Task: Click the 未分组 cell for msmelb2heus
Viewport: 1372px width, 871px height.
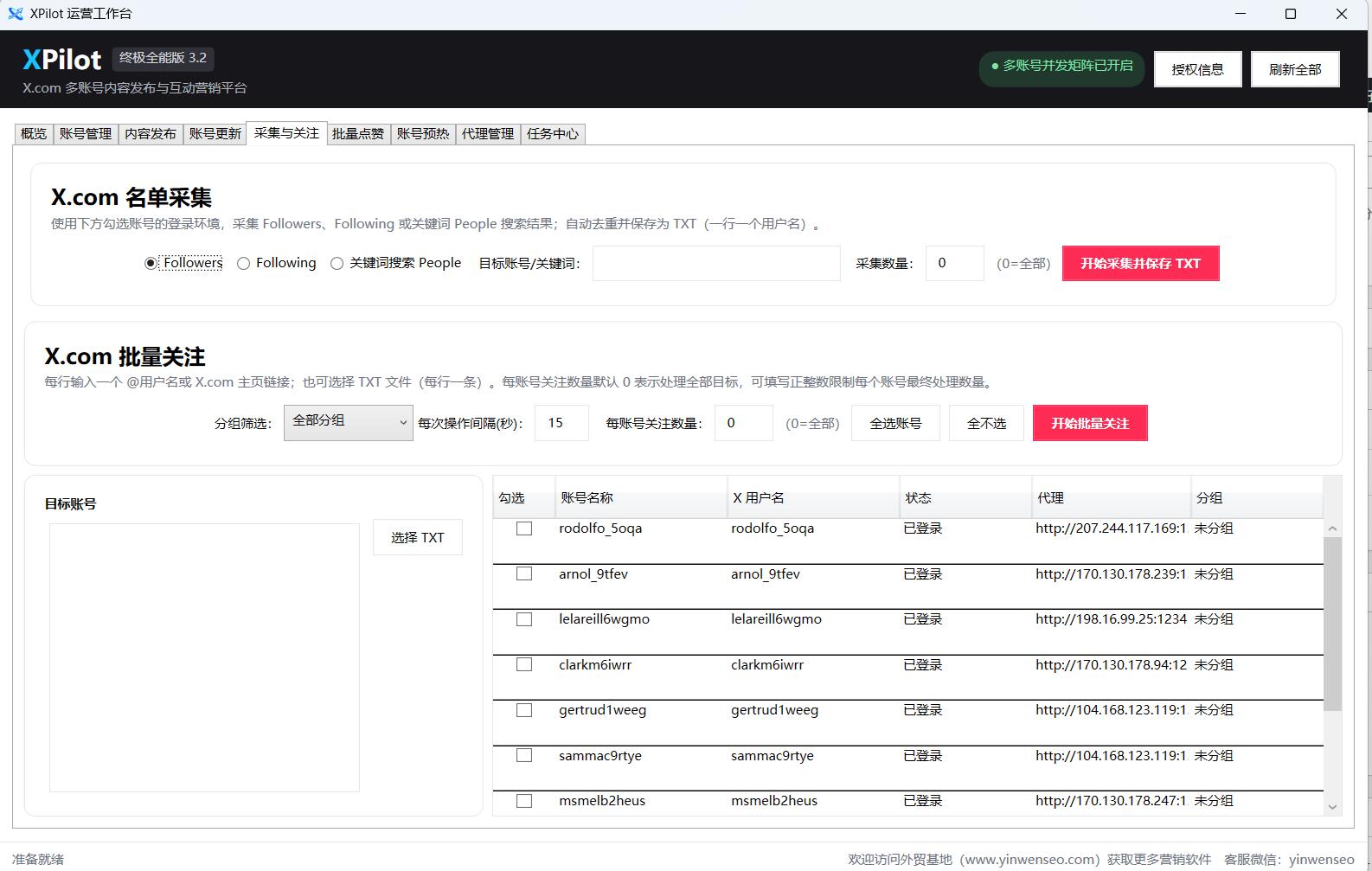Action: coord(1214,801)
